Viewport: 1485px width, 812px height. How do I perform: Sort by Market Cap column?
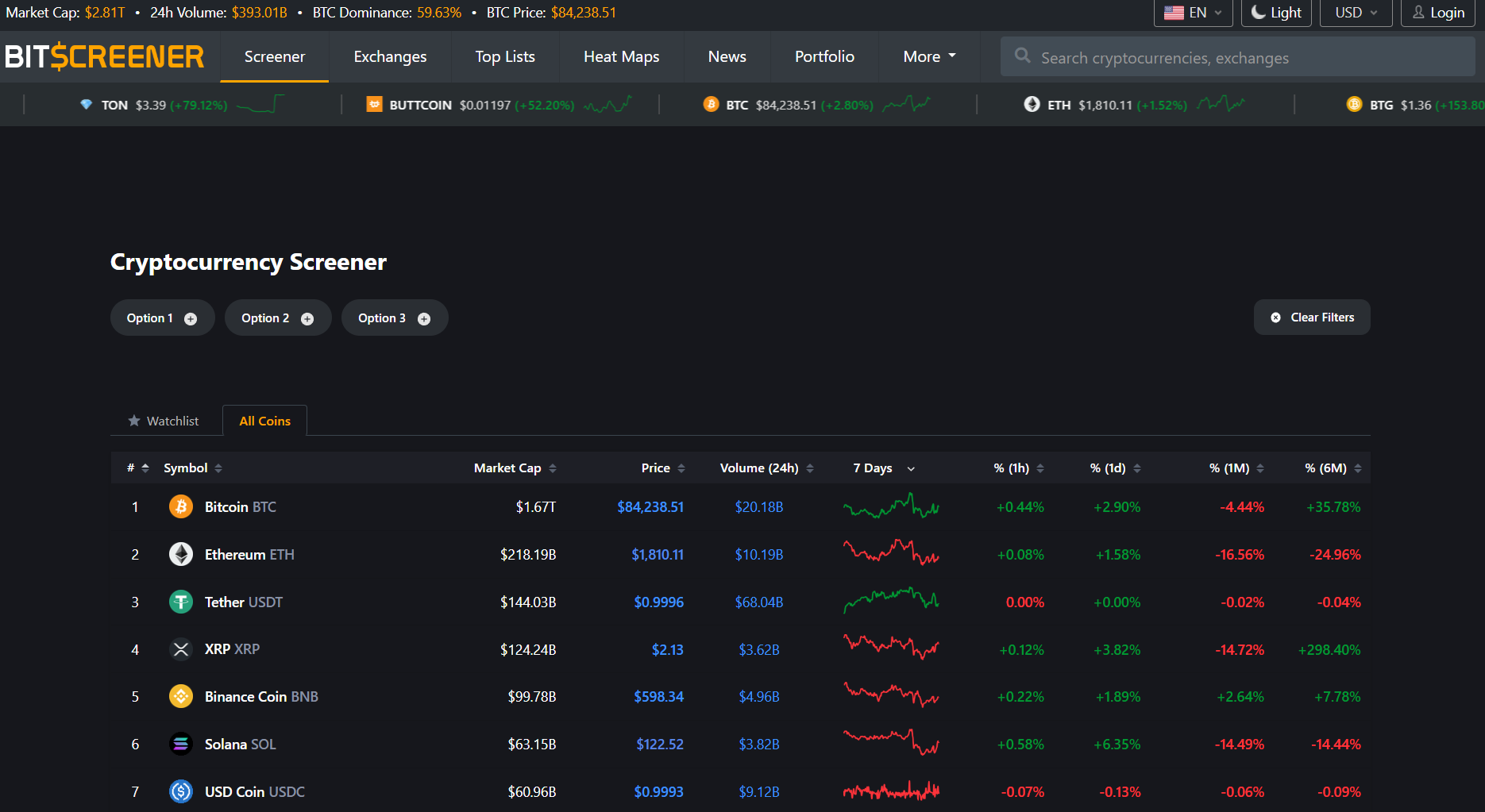(x=515, y=468)
